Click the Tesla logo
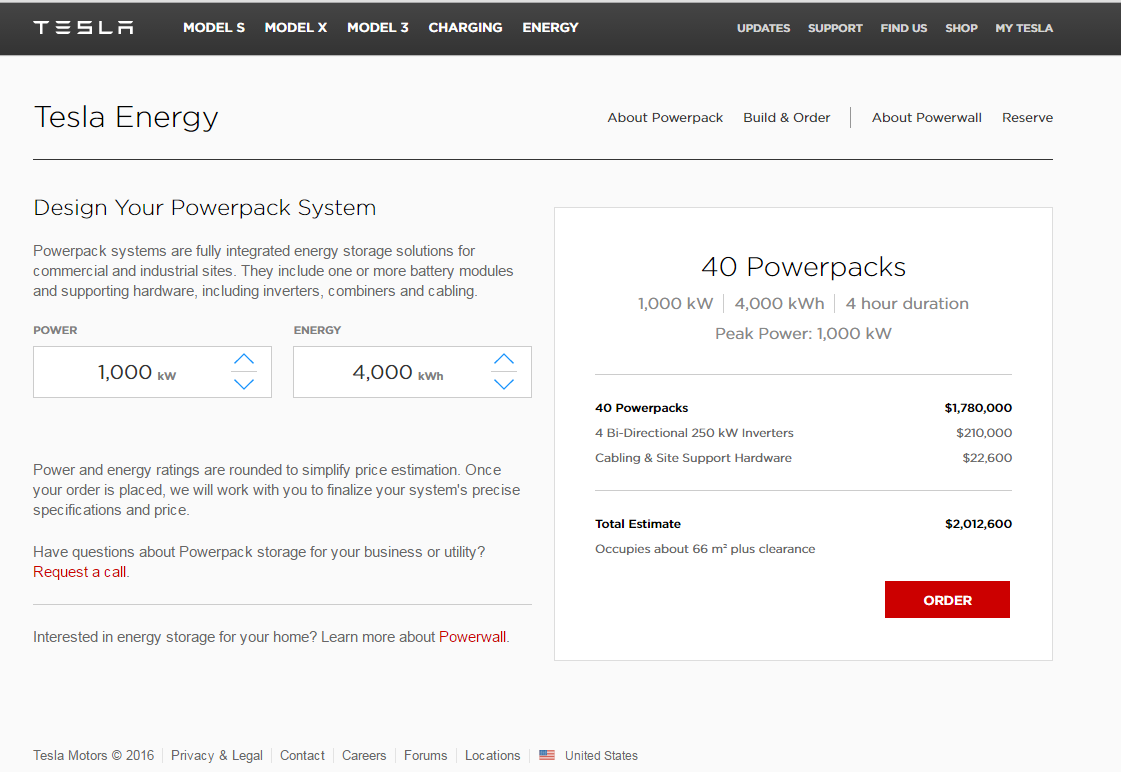The image size is (1121, 772). (83, 27)
